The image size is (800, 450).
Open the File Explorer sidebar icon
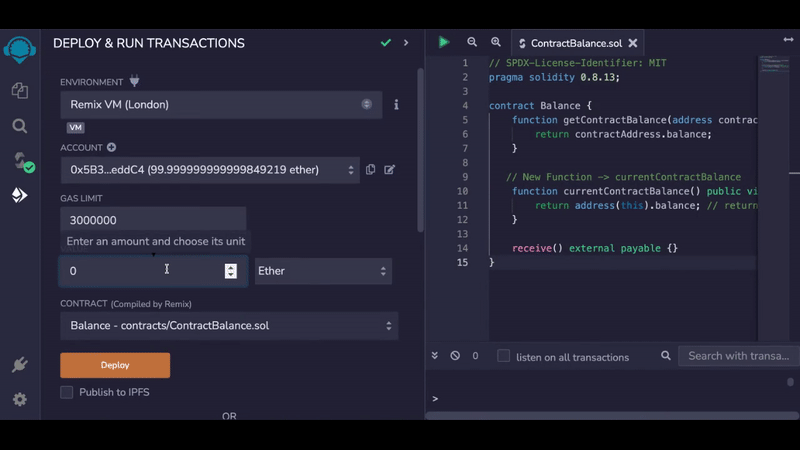pos(19,91)
